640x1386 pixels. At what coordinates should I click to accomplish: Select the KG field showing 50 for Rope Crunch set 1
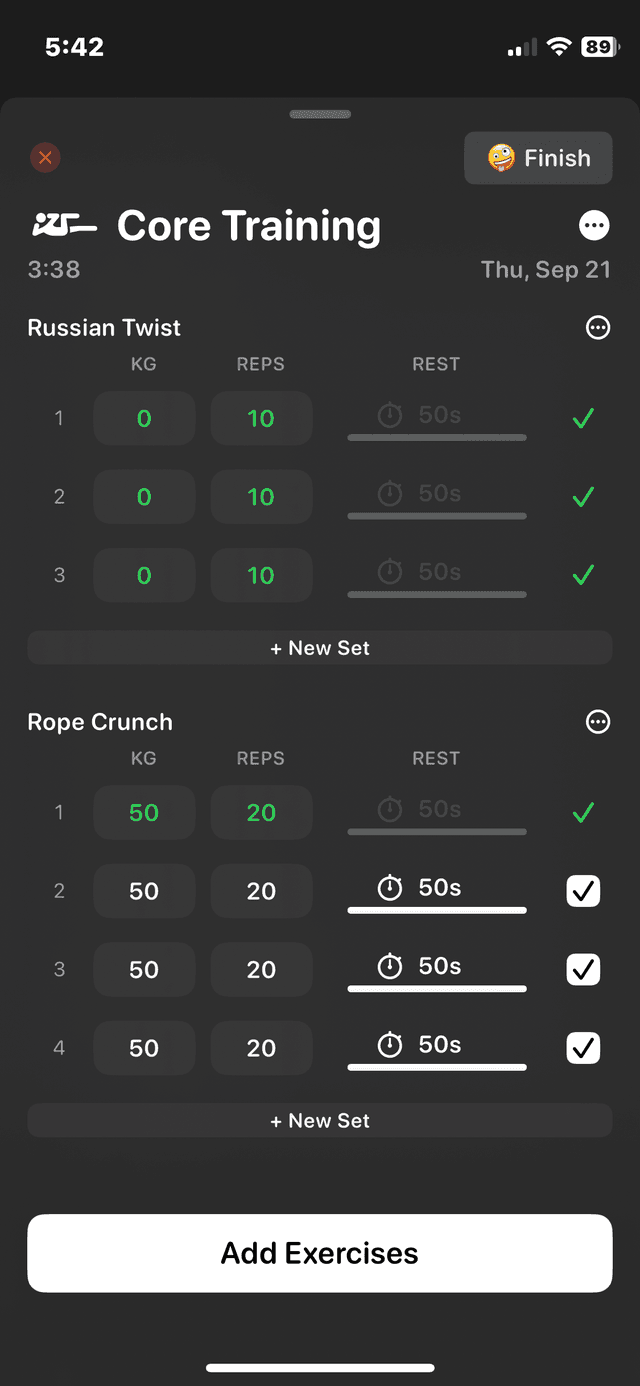pos(144,812)
